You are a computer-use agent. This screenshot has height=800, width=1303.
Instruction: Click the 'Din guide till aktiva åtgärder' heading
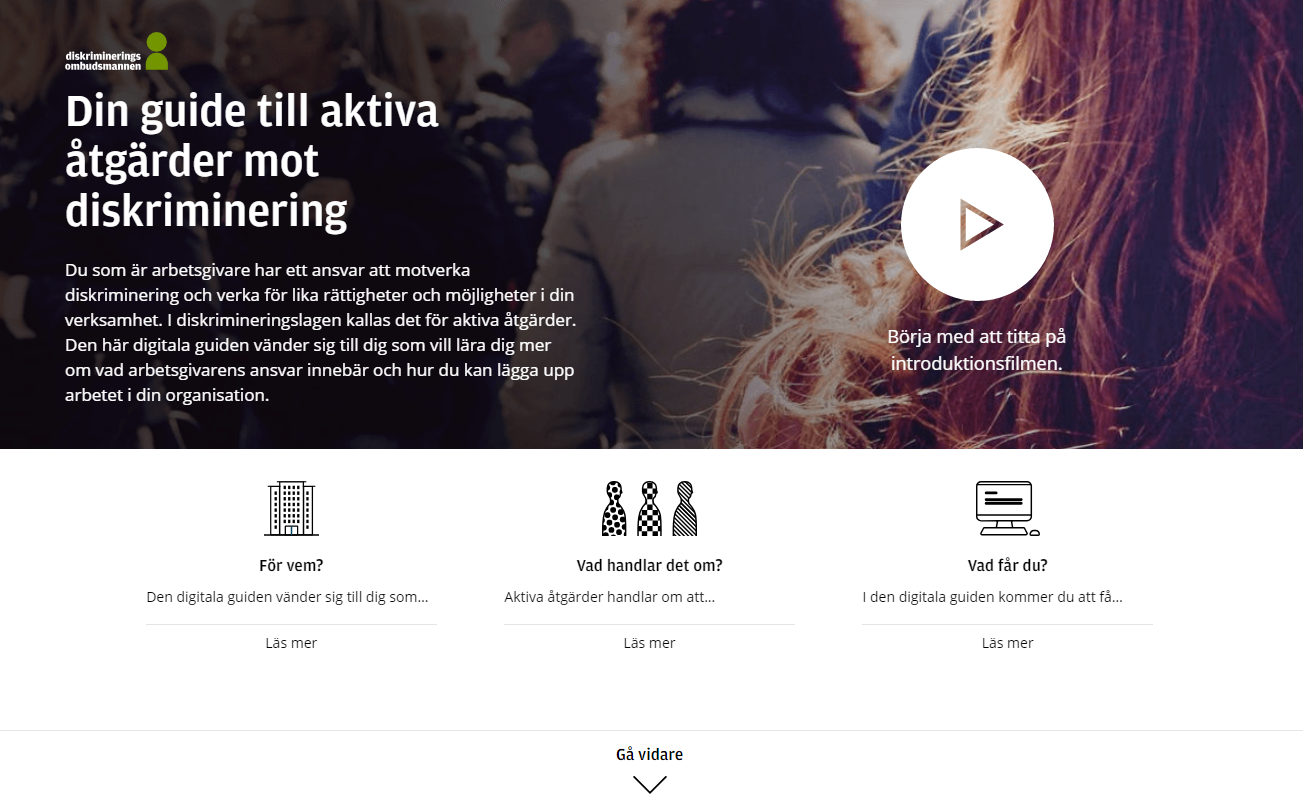[252, 161]
